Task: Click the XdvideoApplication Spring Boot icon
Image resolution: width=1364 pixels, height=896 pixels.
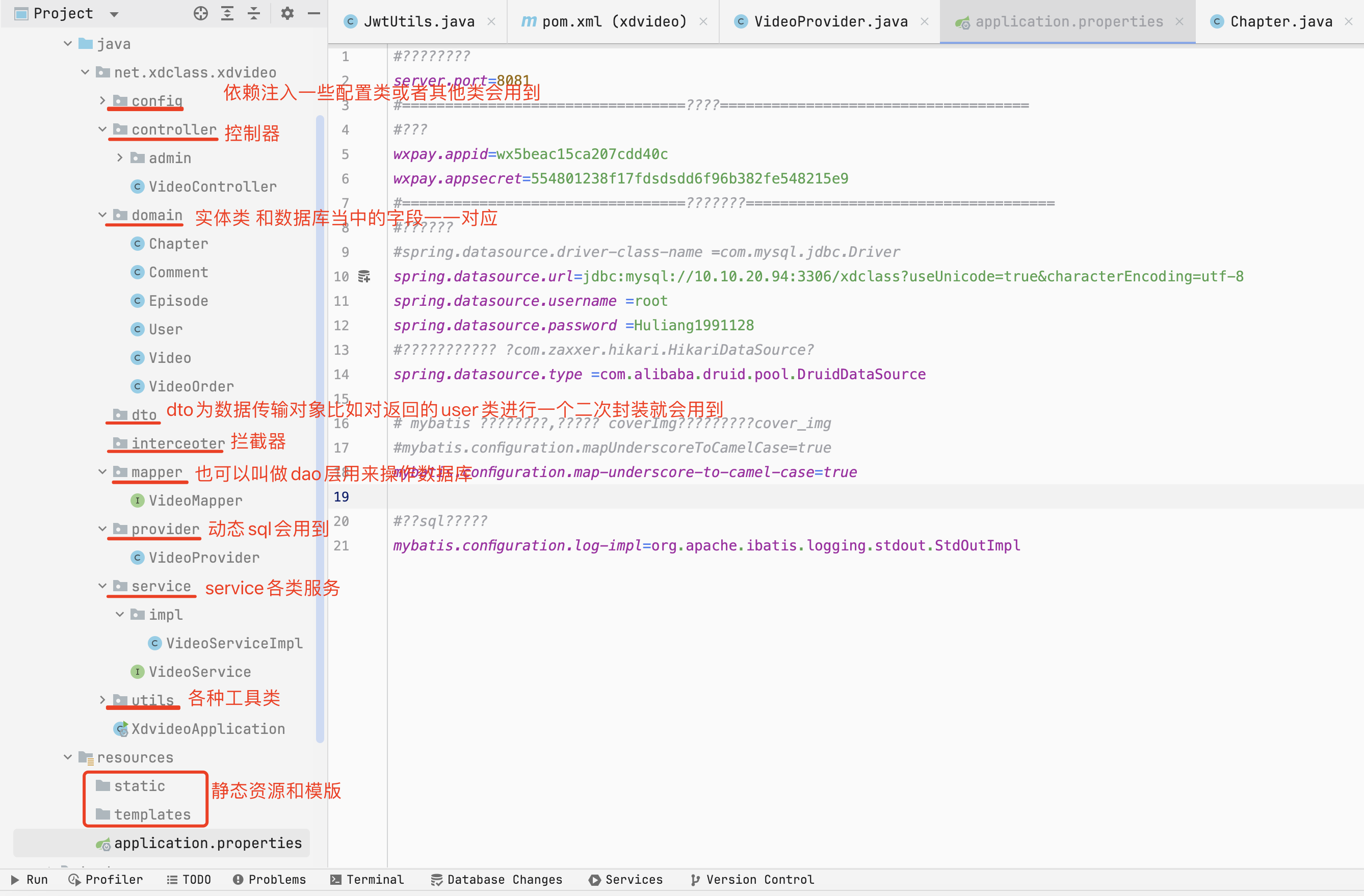Action: (120, 729)
